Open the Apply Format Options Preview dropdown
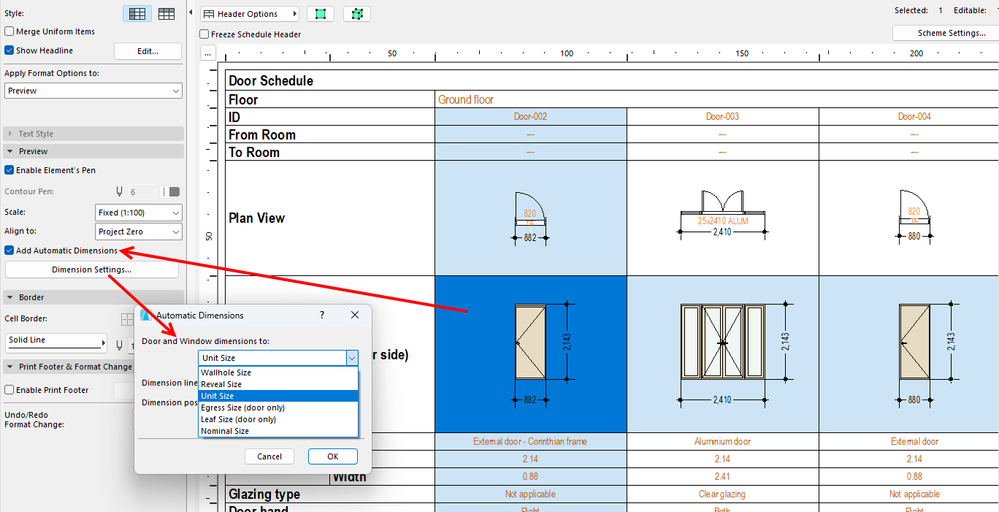This screenshot has height=512, width=999. pos(93,91)
